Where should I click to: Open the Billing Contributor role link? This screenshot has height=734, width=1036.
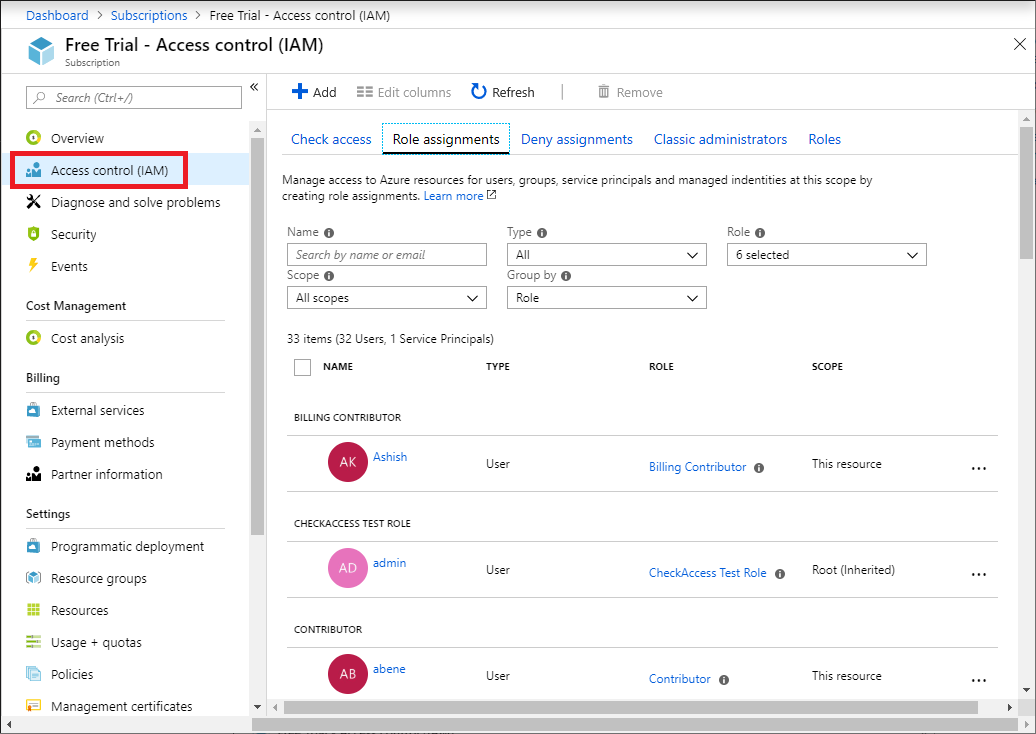[697, 466]
